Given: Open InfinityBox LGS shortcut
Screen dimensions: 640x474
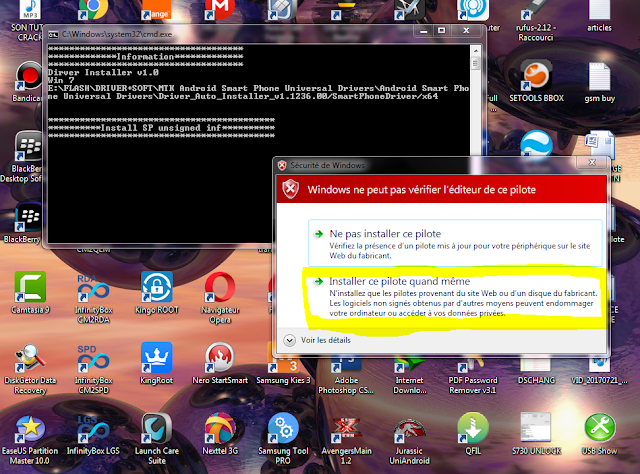Looking at the screenshot, I should click(93, 434).
